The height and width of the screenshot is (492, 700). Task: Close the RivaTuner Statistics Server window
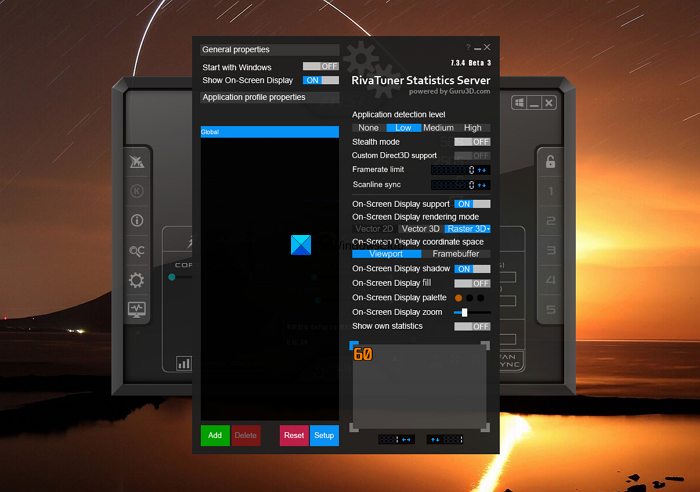pyautogui.click(x=487, y=47)
